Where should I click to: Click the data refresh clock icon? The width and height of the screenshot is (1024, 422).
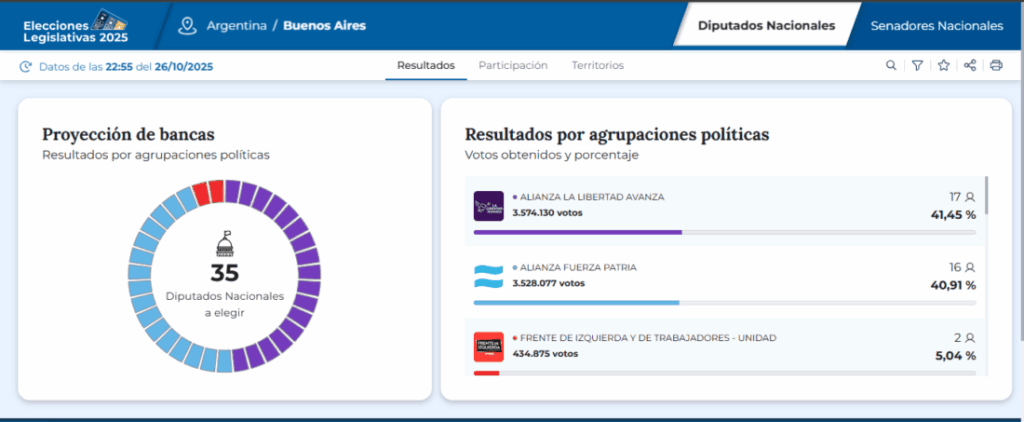26,67
